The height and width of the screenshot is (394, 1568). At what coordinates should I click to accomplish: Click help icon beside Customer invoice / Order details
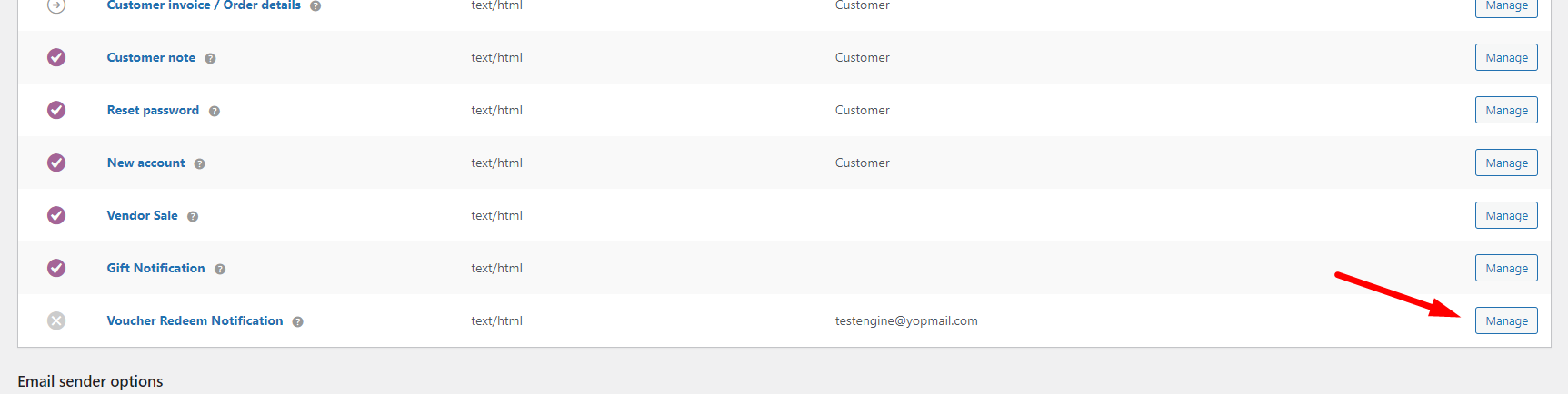tap(315, 5)
